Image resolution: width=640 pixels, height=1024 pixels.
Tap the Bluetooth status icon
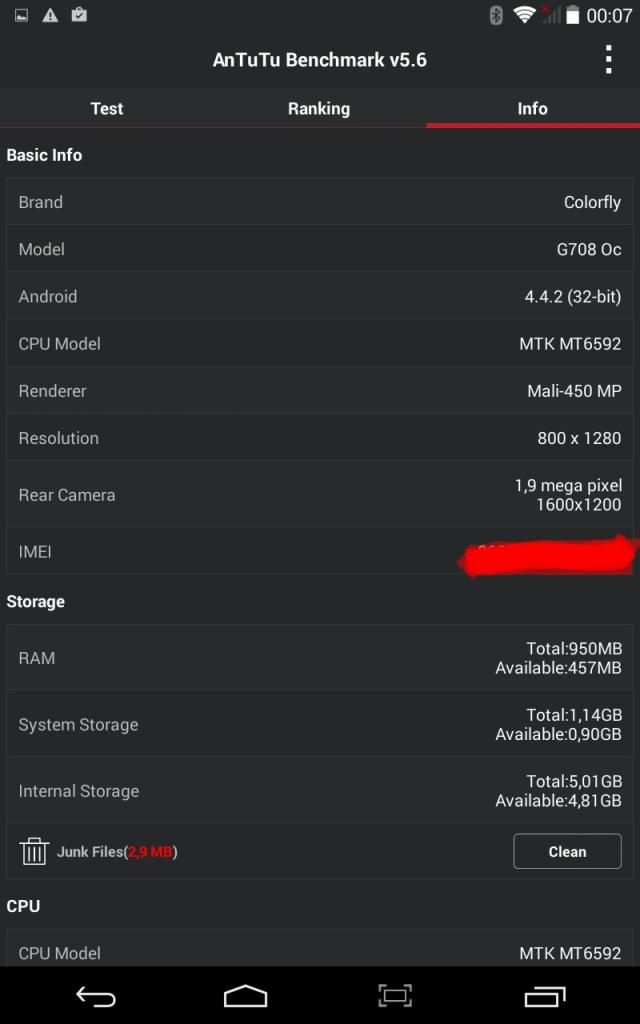[x=496, y=15]
